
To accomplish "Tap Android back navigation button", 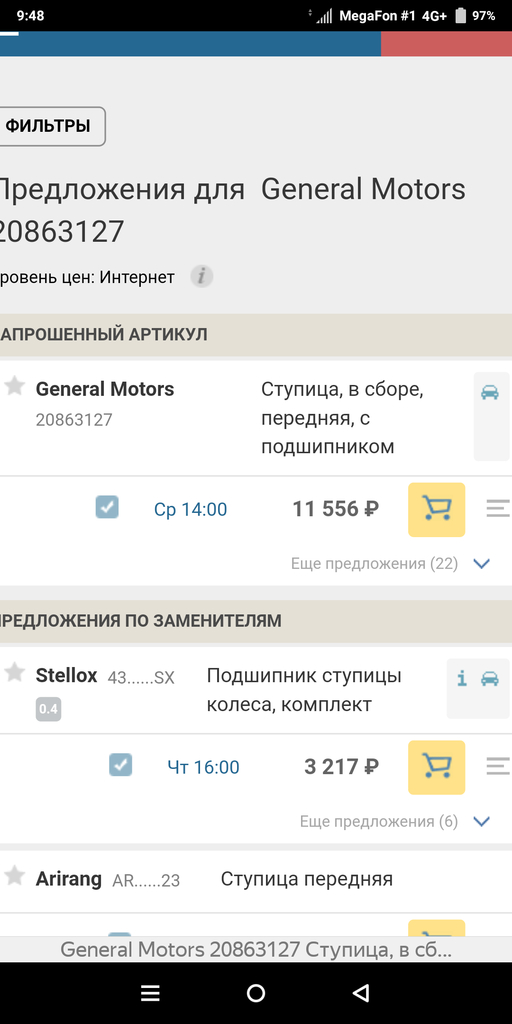I will coord(360,993).
